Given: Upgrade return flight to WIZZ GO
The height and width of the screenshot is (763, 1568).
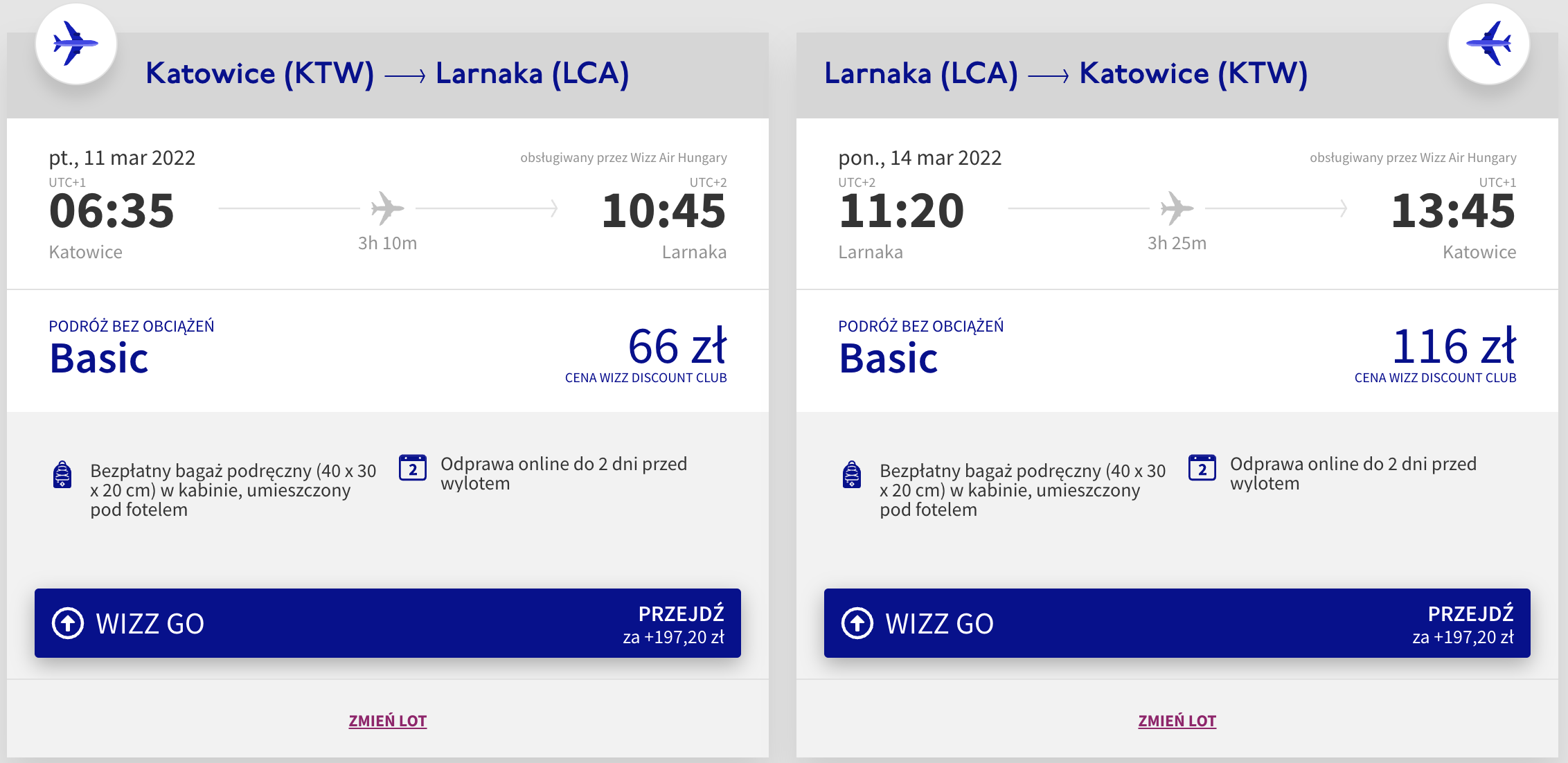Looking at the screenshot, I should [1177, 623].
